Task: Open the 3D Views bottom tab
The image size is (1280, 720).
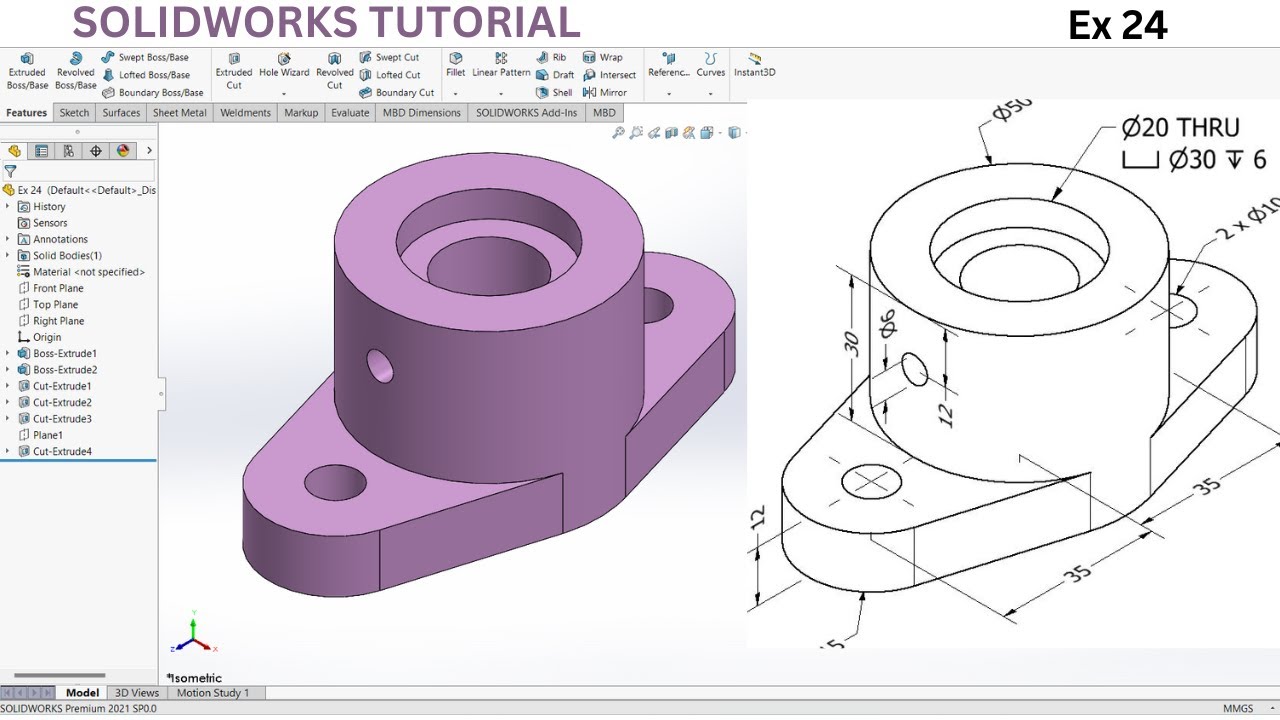Action: pos(137,693)
